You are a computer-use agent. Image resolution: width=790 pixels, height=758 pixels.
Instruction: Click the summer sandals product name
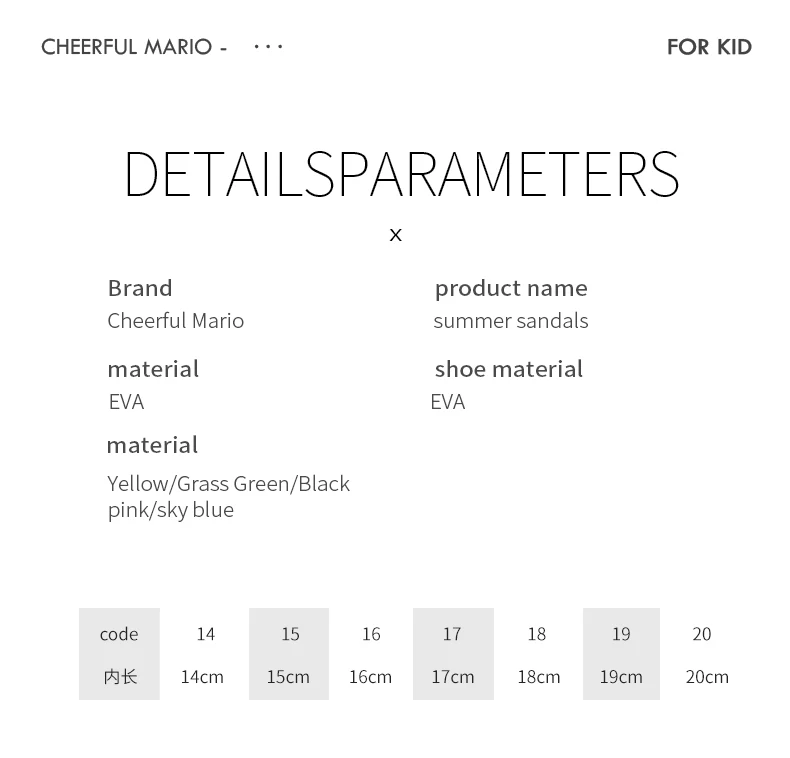point(510,321)
